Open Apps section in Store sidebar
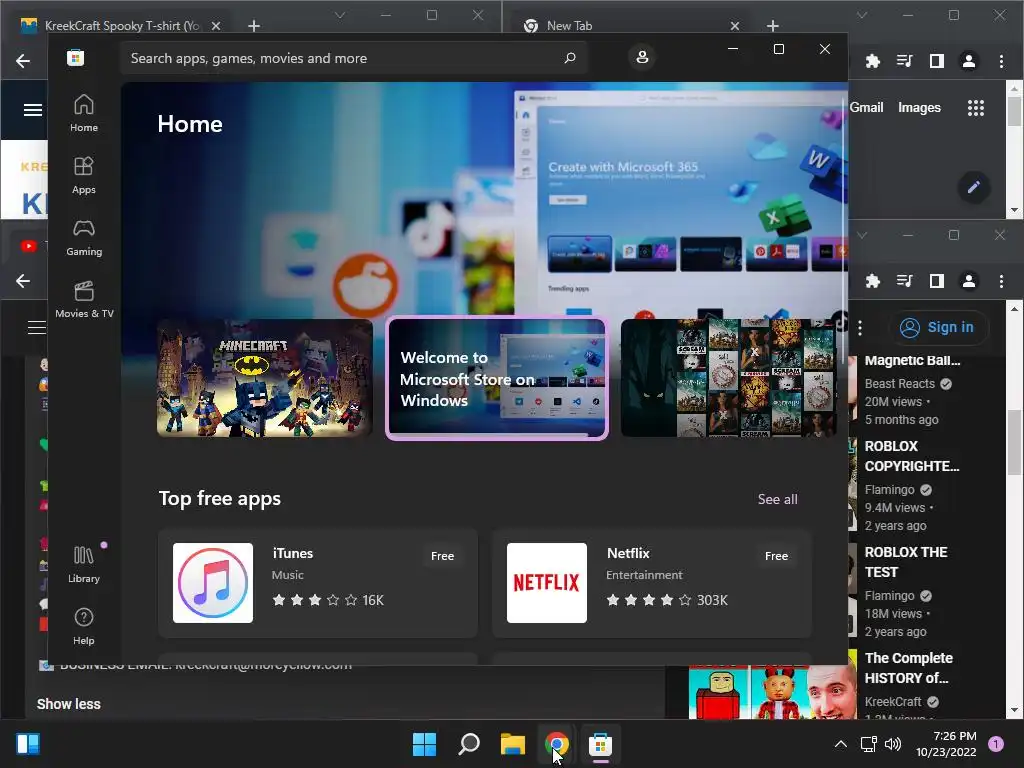This screenshot has width=1024, height=768. 84,175
